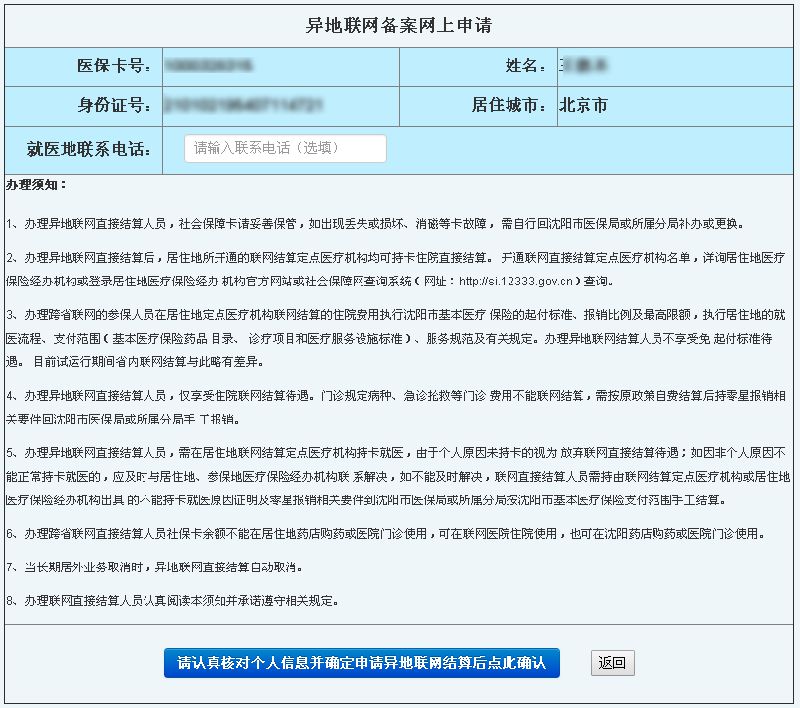Viewport: 800px width, 708px height.
Task: Click the 返回 back button
Action: (x=612, y=662)
